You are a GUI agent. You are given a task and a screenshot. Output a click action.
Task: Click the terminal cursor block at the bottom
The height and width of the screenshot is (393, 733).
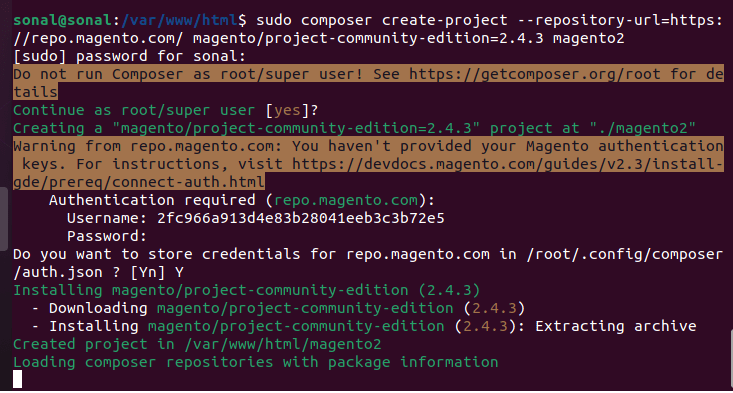pyautogui.click(x=17, y=379)
